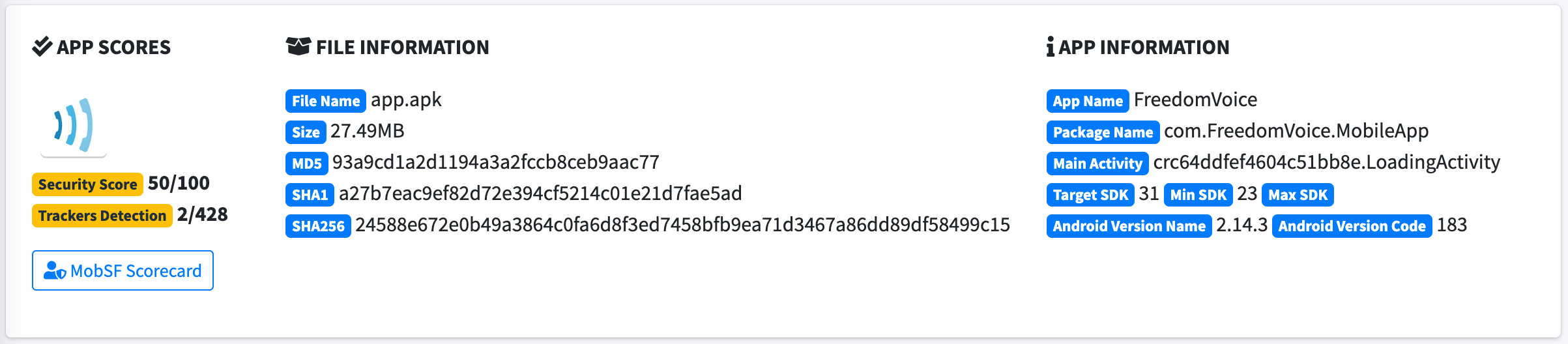
Task: Click the Max SDK badge
Action: 1298,195
